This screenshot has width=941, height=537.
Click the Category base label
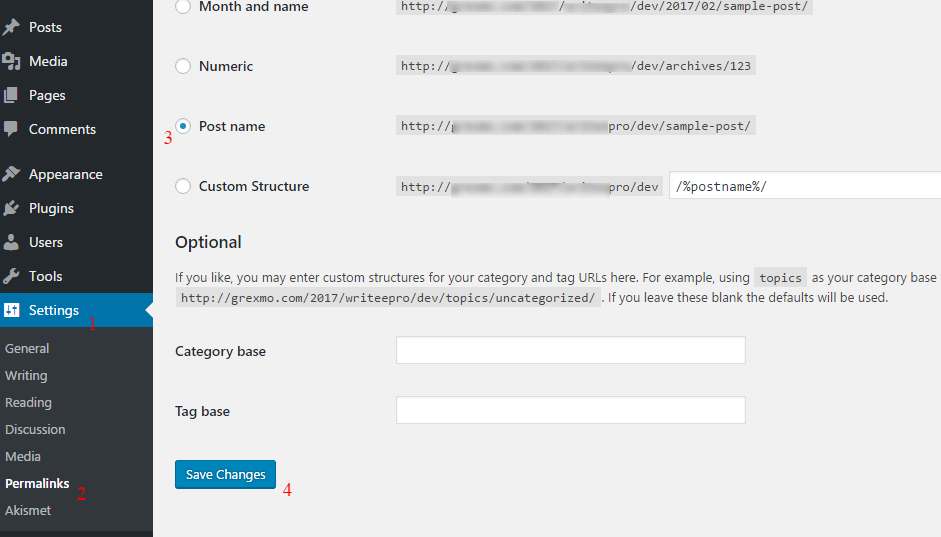coord(220,351)
